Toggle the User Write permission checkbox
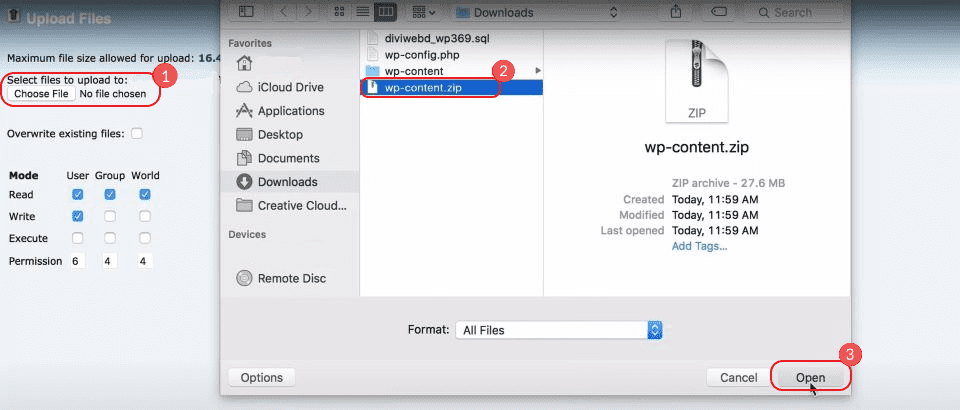Image resolution: width=960 pixels, height=410 pixels. 77,216
